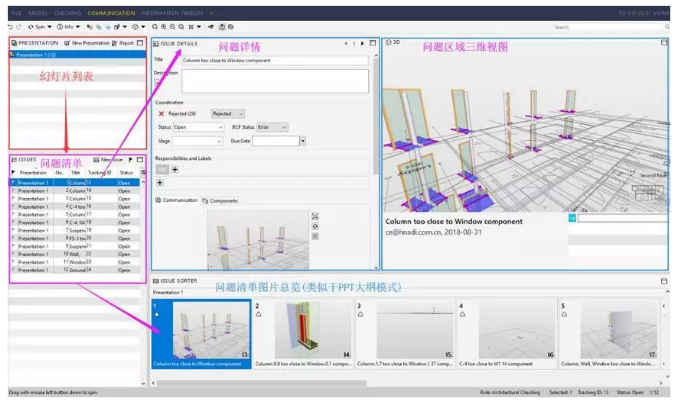Switch to the Communication tab
Viewport: 675px width, 409px height.
pos(176,200)
